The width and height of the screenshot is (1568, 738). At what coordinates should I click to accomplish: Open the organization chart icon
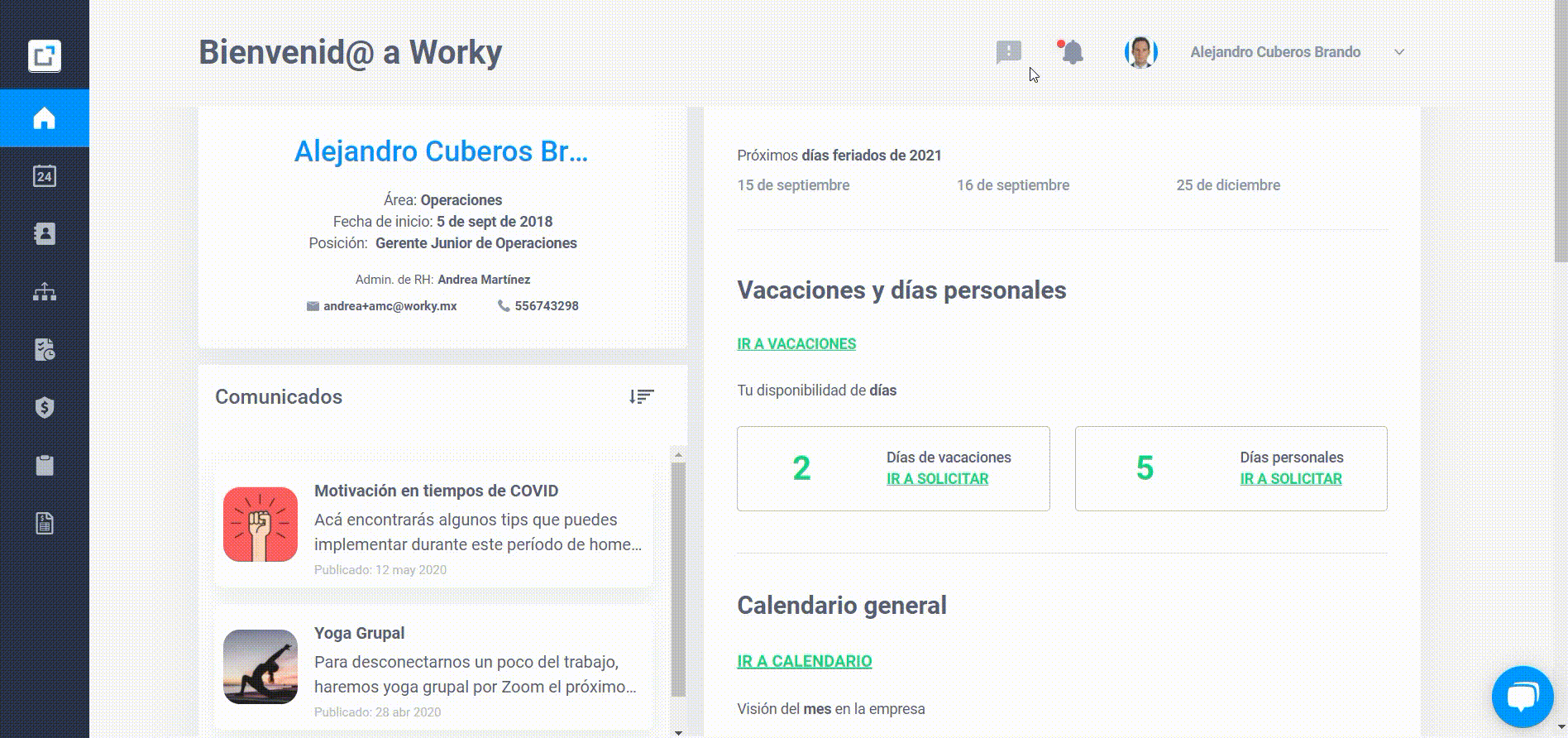click(45, 292)
